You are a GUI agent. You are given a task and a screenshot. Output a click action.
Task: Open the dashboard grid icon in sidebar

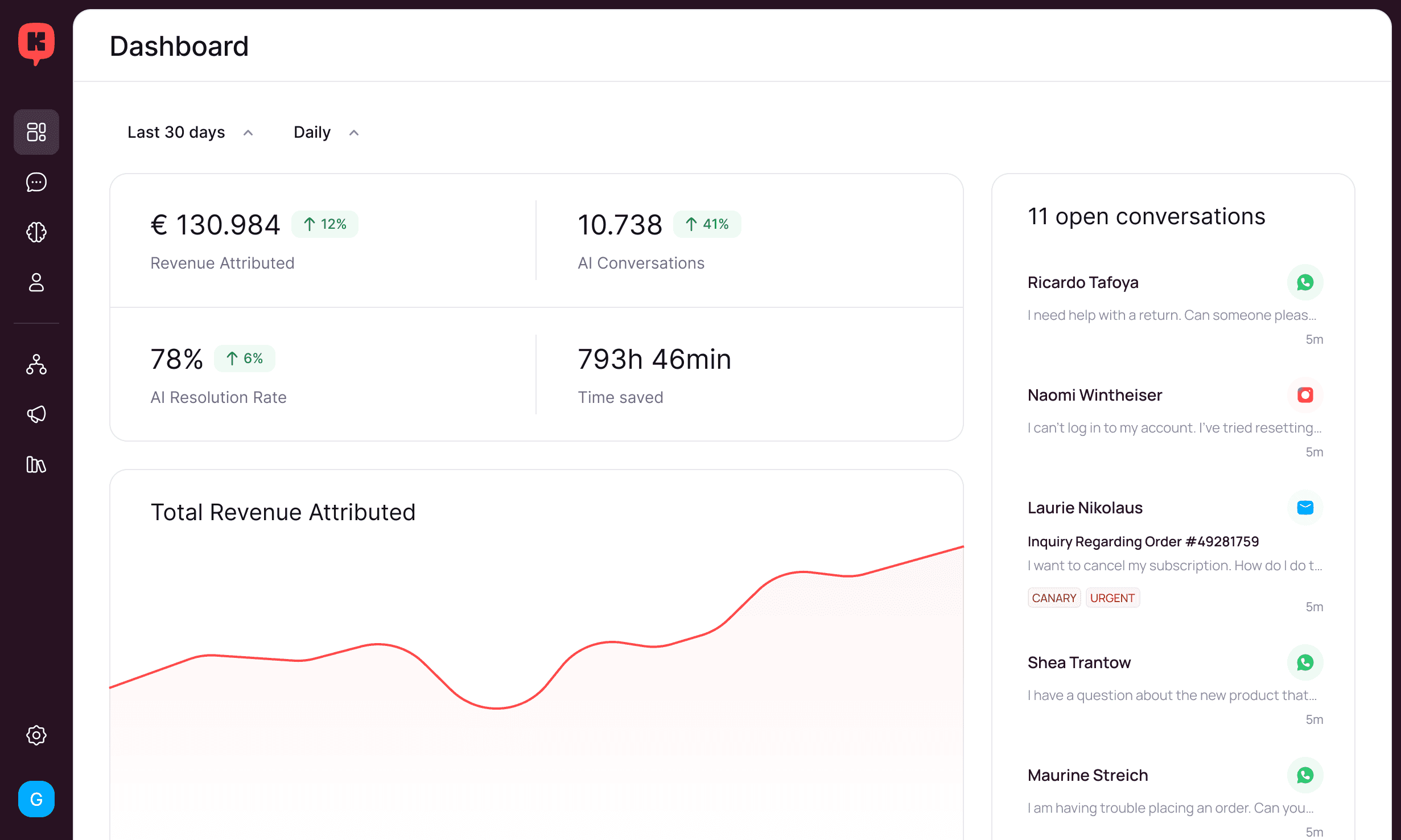[x=36, y=132]
